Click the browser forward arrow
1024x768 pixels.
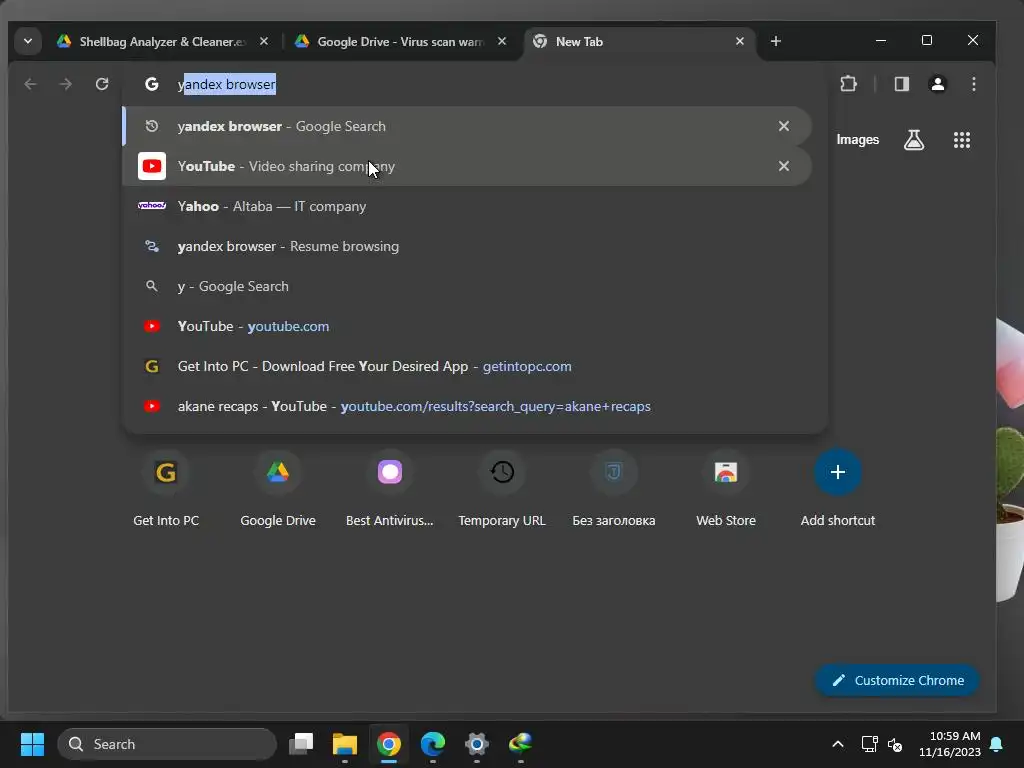click(x=65, y=84)
